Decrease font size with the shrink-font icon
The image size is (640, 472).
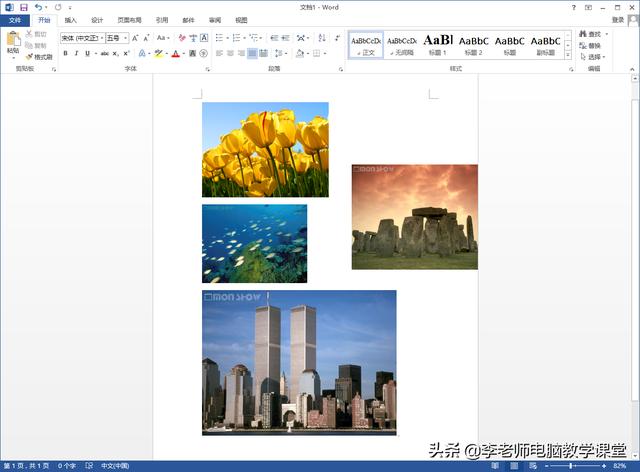pyautogui.click(x=146, y=38)
